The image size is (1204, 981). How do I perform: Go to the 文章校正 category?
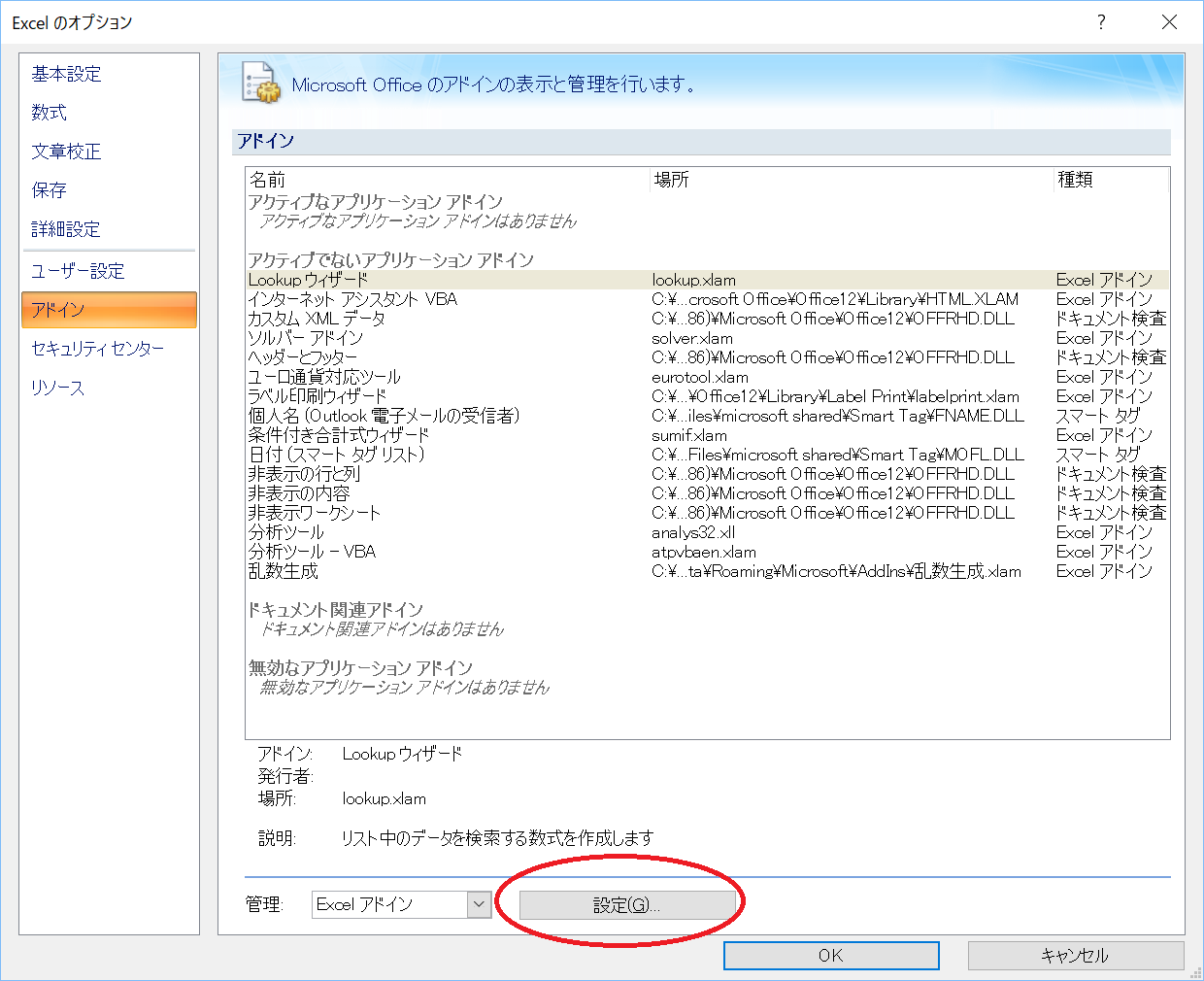(x=108, y=152)
